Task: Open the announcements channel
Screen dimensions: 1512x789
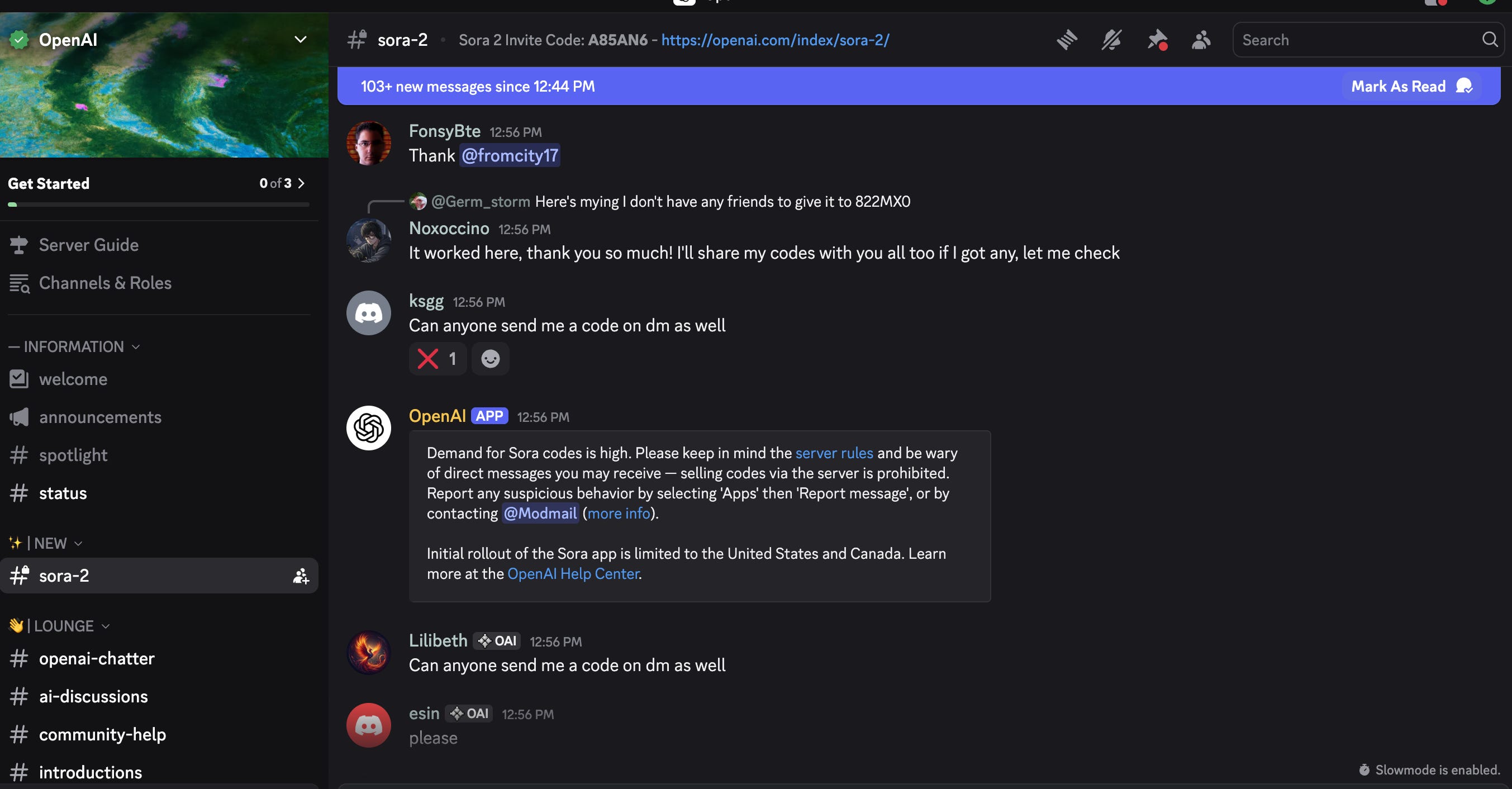Action: click(100, 417)
